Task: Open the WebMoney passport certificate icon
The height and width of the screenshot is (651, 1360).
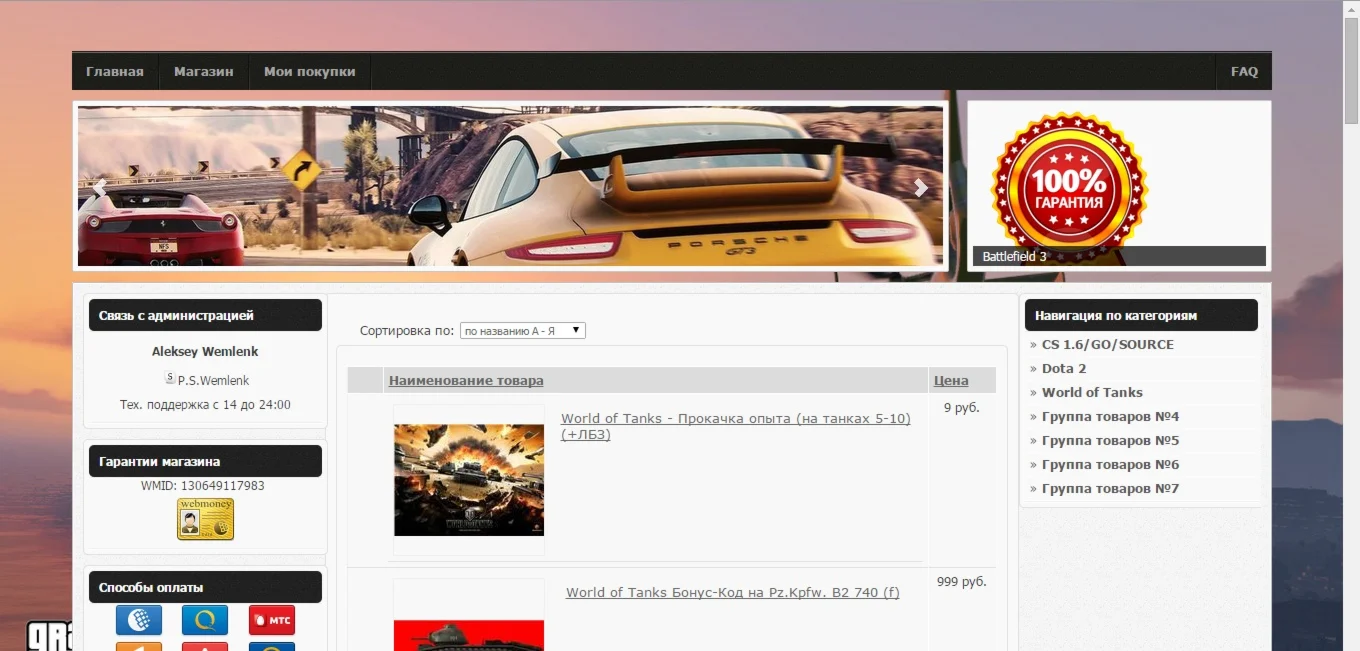Action: coord(205,519)
